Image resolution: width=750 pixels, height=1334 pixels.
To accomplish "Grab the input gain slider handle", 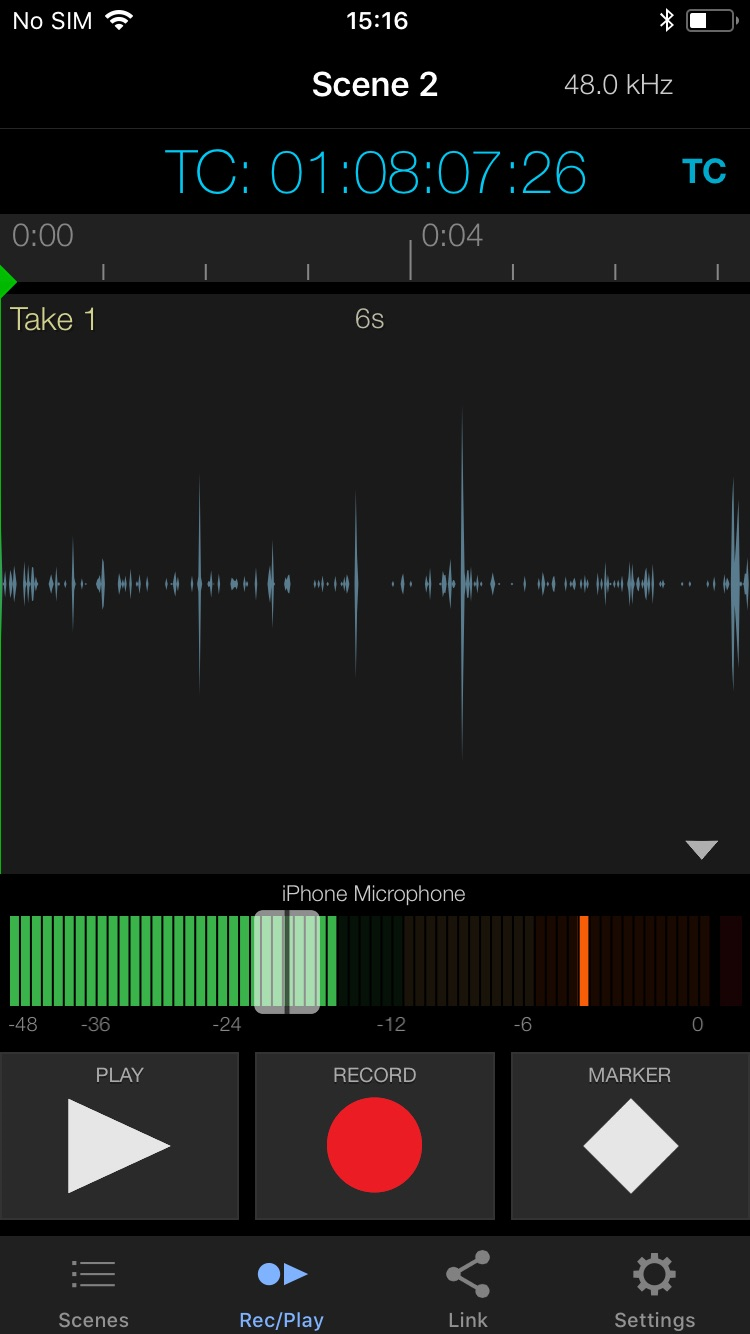I will point(287,961).
